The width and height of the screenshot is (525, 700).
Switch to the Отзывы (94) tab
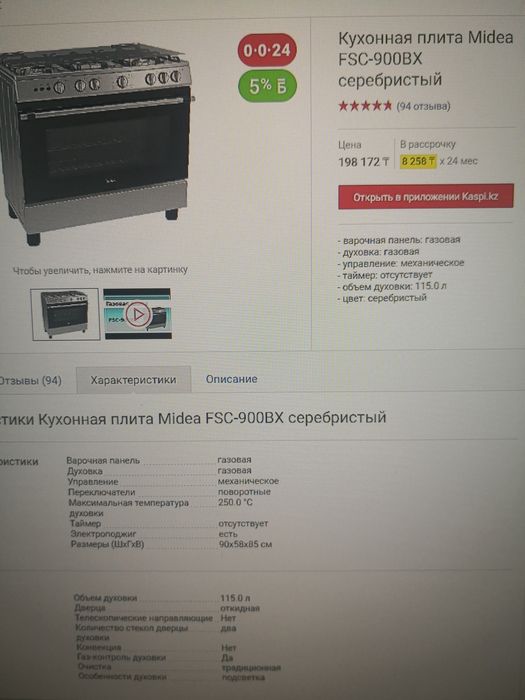tap(30, 381)
